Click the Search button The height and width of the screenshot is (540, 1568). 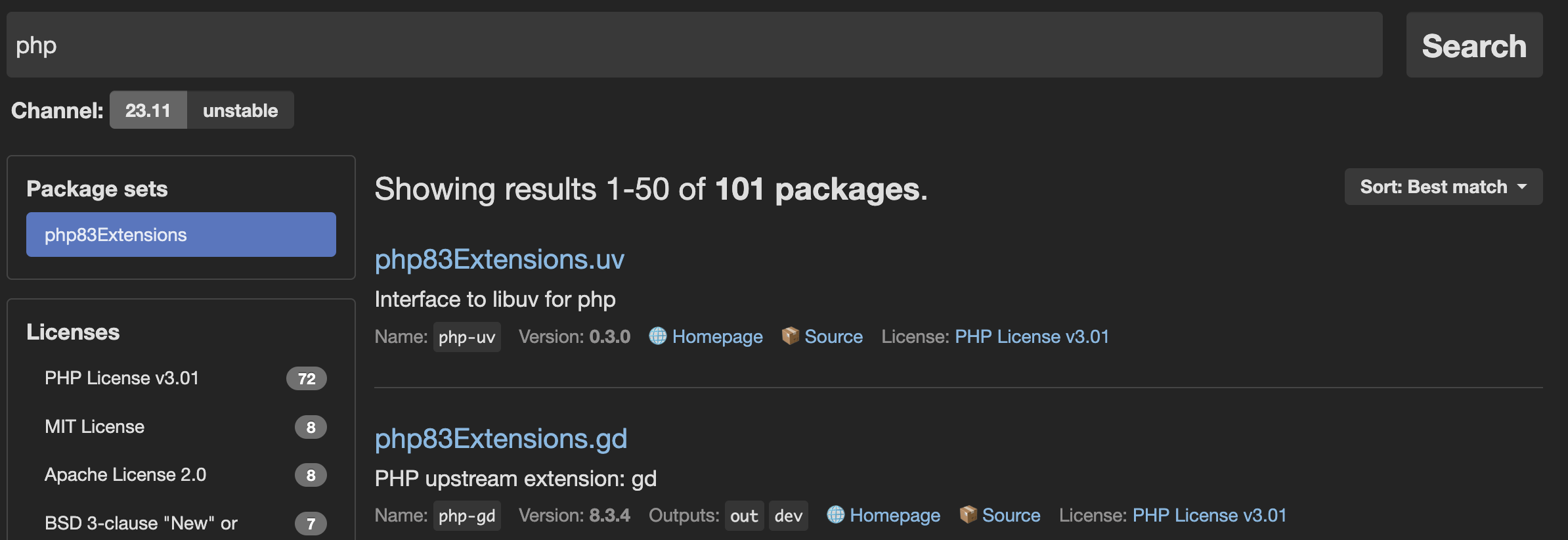(1474, 45)
